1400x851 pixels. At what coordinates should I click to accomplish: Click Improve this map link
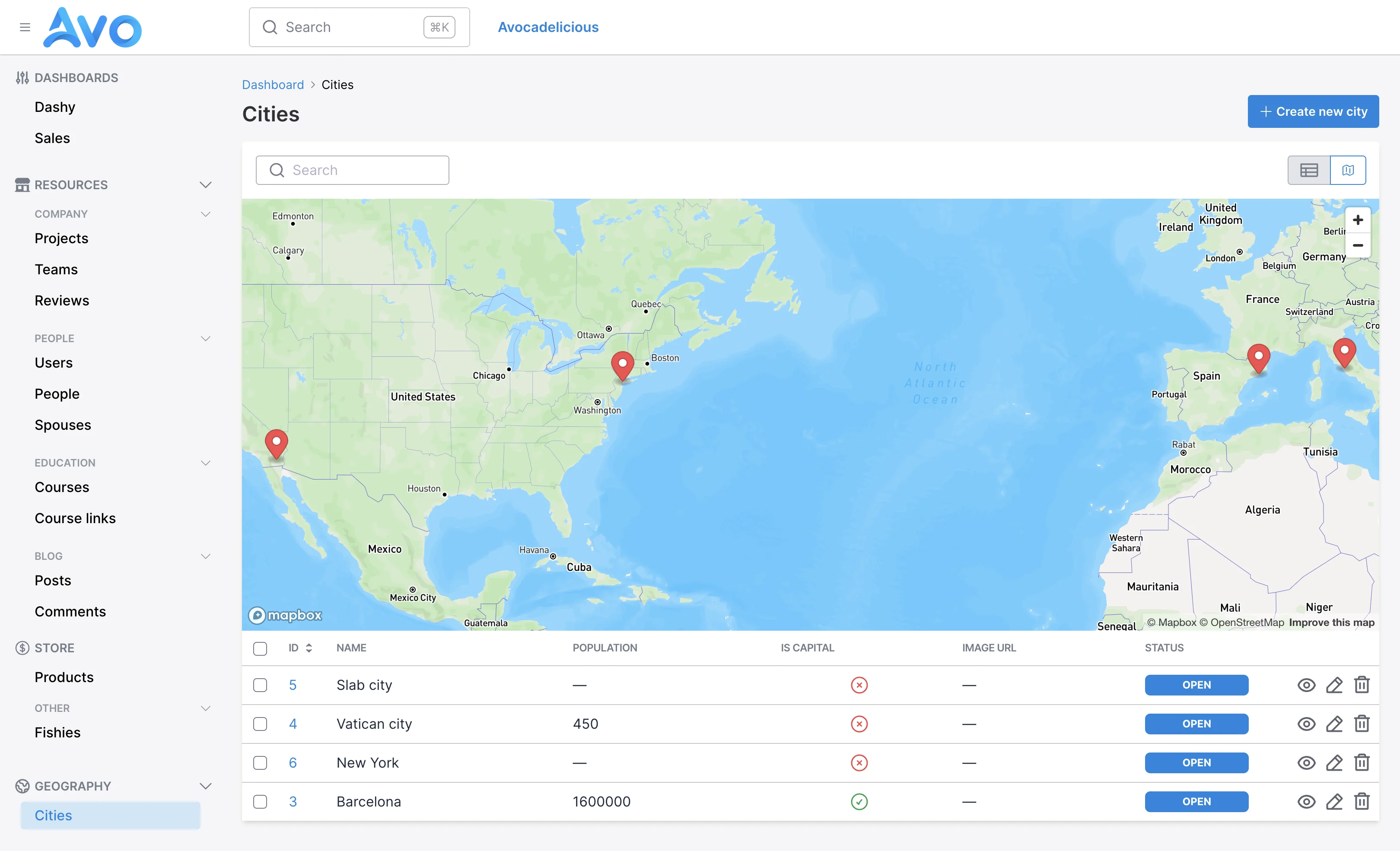[1331, 622]
